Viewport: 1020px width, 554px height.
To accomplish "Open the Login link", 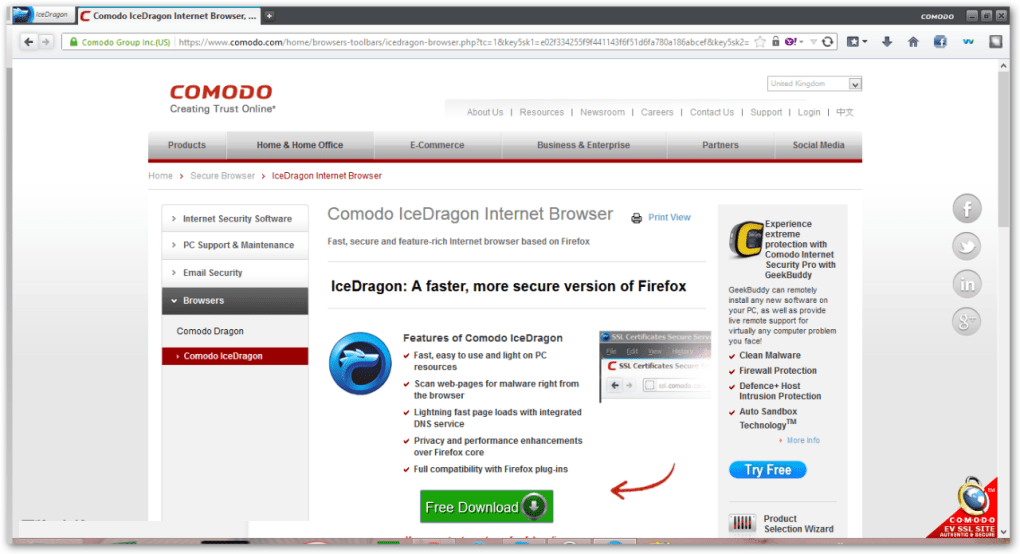I will tap(809, 112).
